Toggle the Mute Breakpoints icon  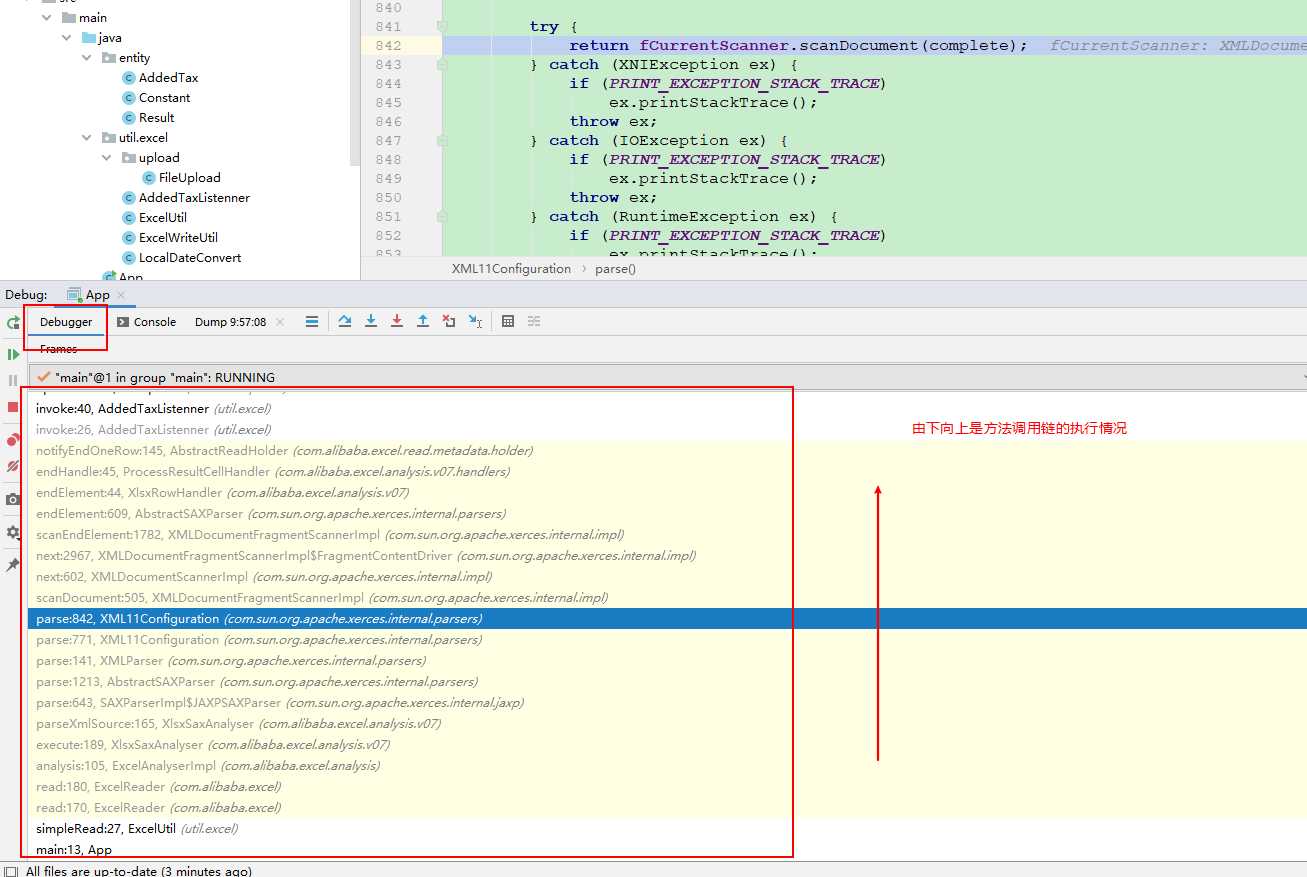(13, 466)
